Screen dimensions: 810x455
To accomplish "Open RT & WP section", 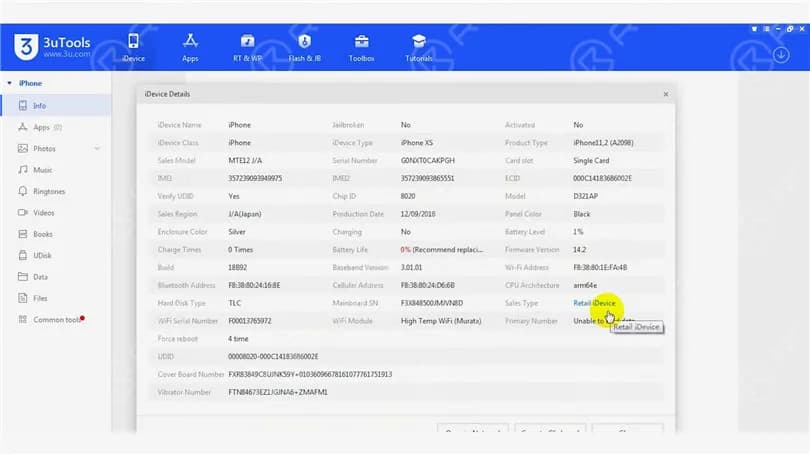I will coord(247,48).
